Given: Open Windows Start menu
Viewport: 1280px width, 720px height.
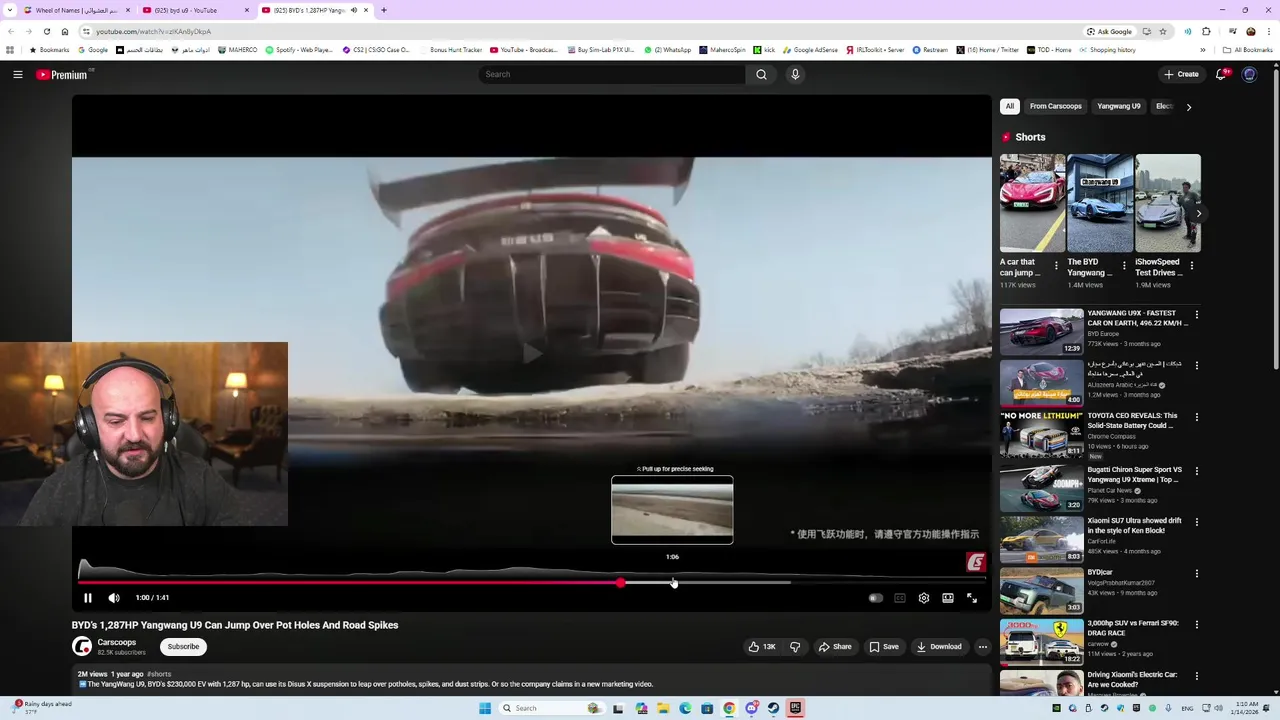Looking at the screenshot, I should [x=485, y=708].
